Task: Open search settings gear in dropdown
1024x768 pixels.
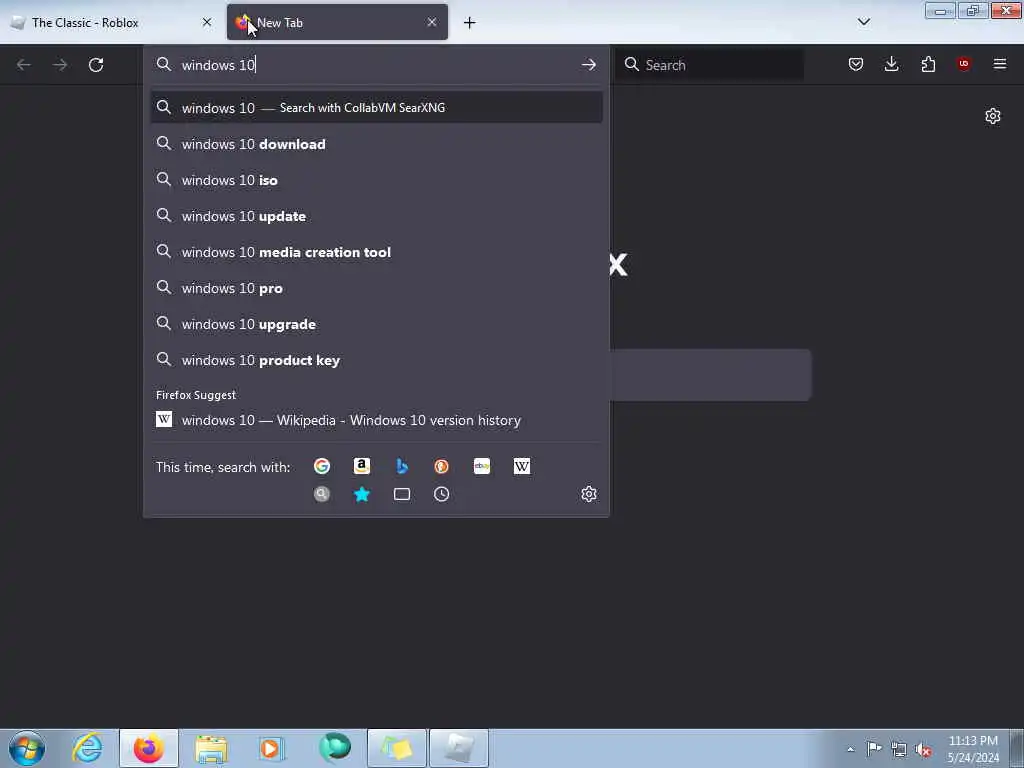Action: click(x=588, y=494)
